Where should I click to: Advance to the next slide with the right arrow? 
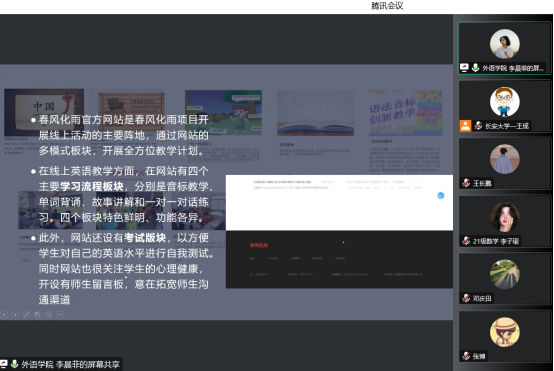15,314
